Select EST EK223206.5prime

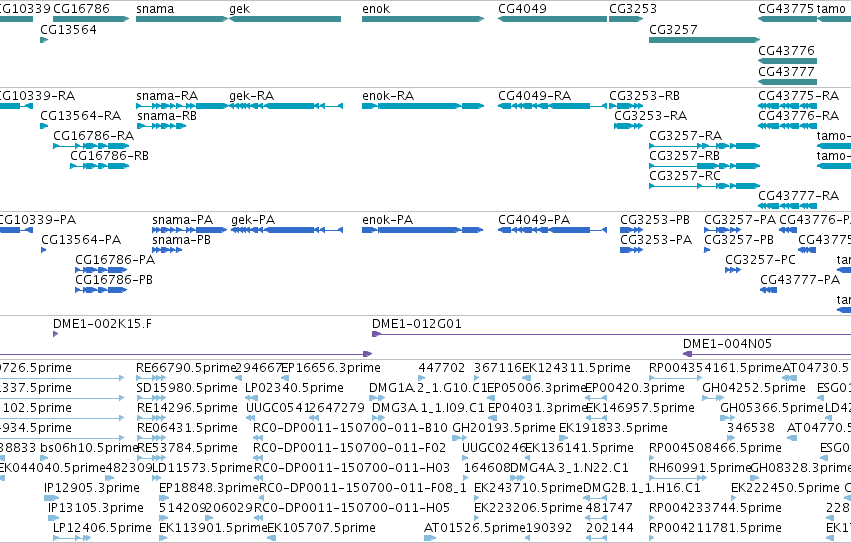pyautogui.click(x=477, y=518)
